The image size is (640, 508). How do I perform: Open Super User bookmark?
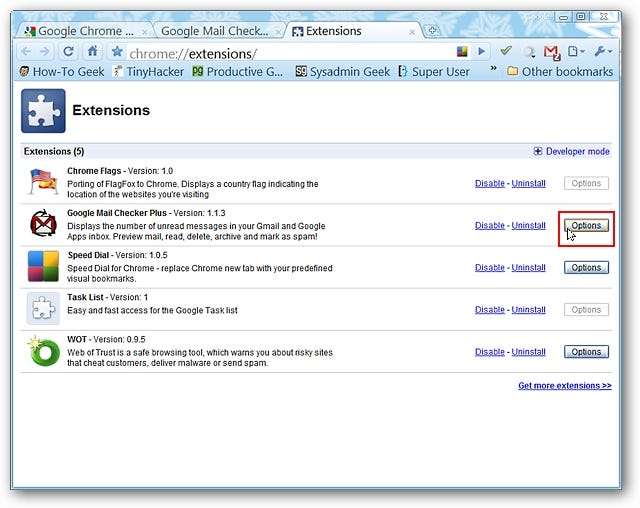click(x=433, y=72)
